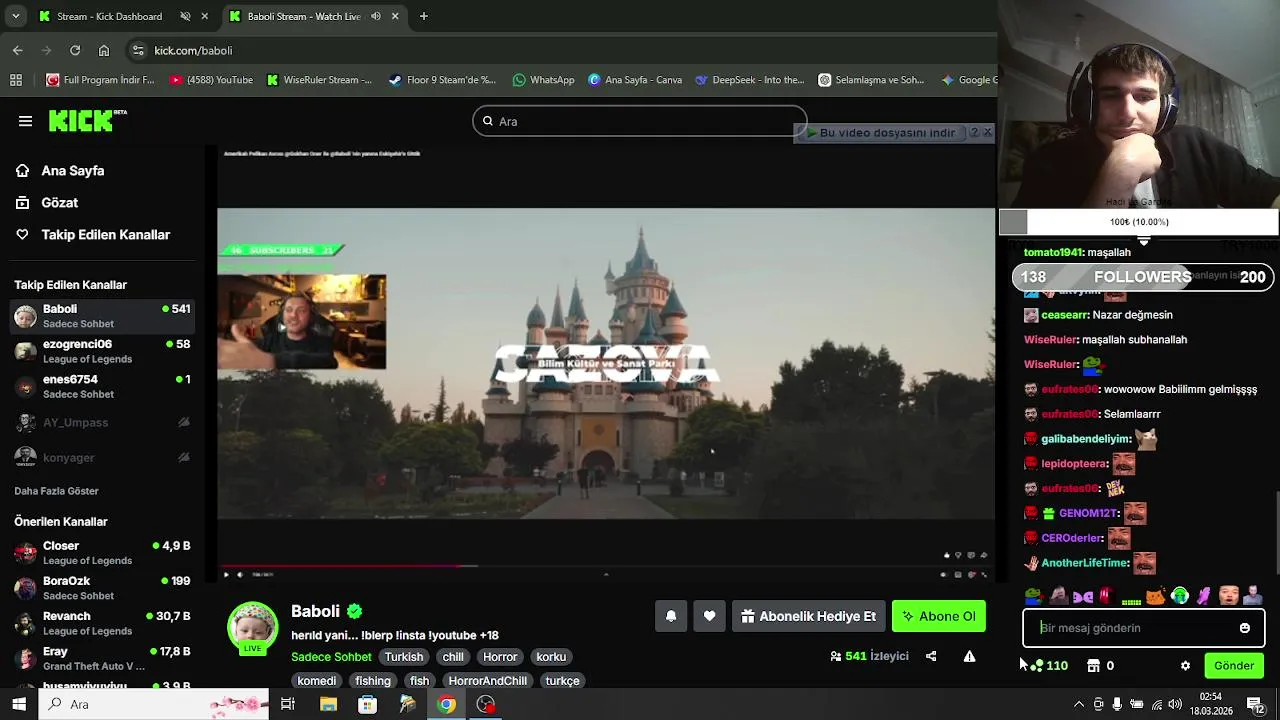Screen dimensions: 1280x720
Task: Click Bu video dosyasını indir button
Action: tap(881, 132)
